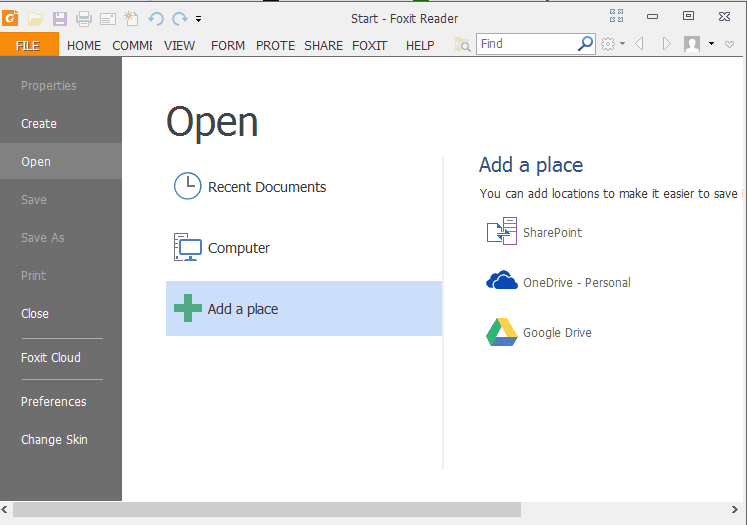Image resolution: width=747 pixels, height=525 pixels.
Task: Click the user account avatar icon
Action: [x=692, y=44]
